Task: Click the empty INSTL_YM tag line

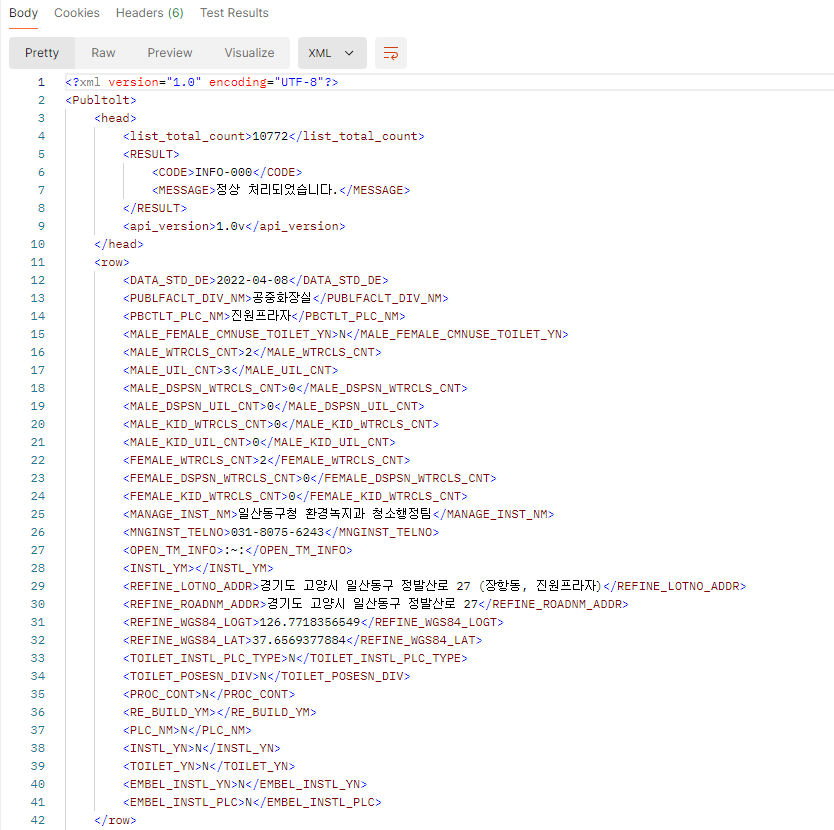Action: pyautogui.click(x=198, y=568)
